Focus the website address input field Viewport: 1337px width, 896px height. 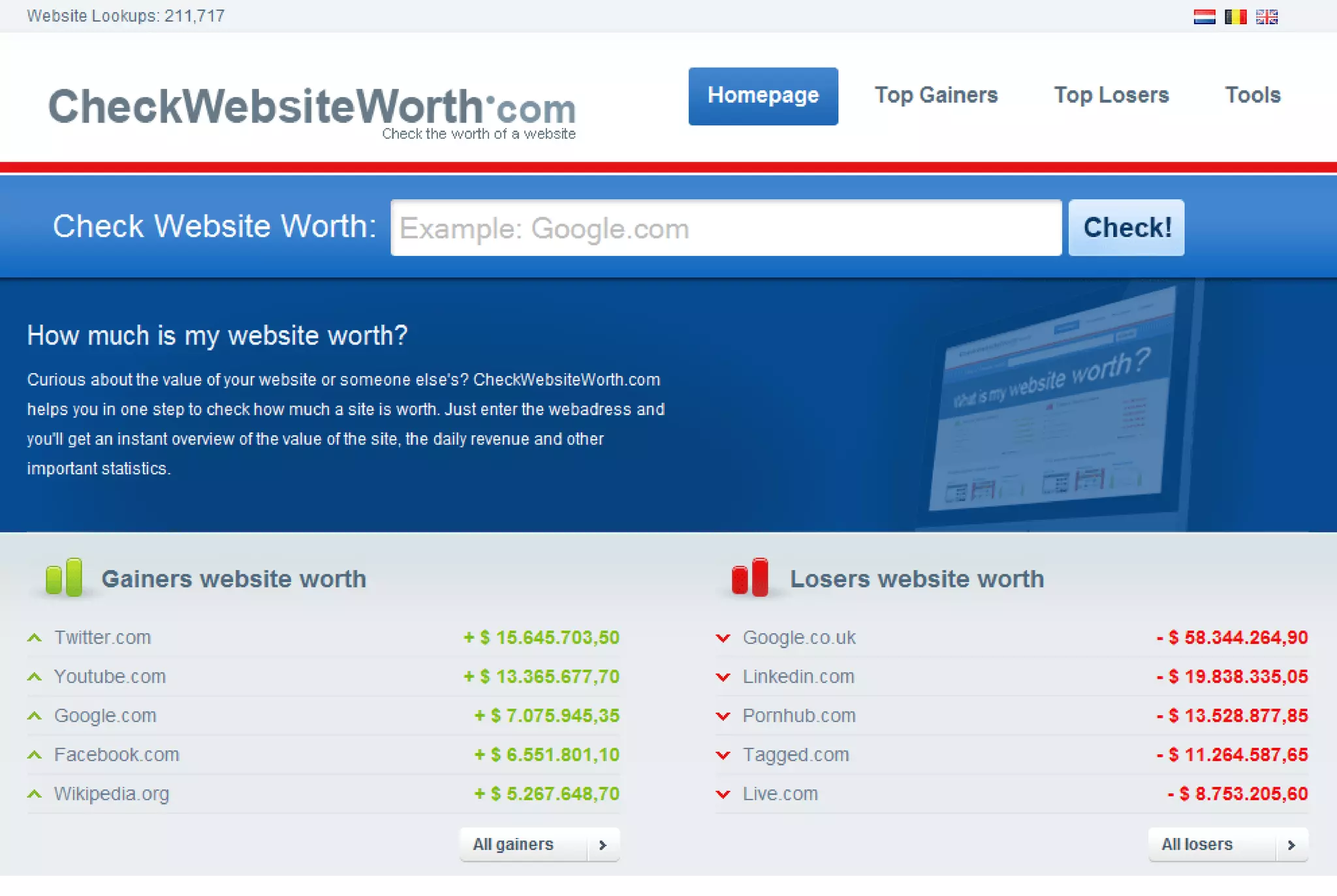point(726,228)
